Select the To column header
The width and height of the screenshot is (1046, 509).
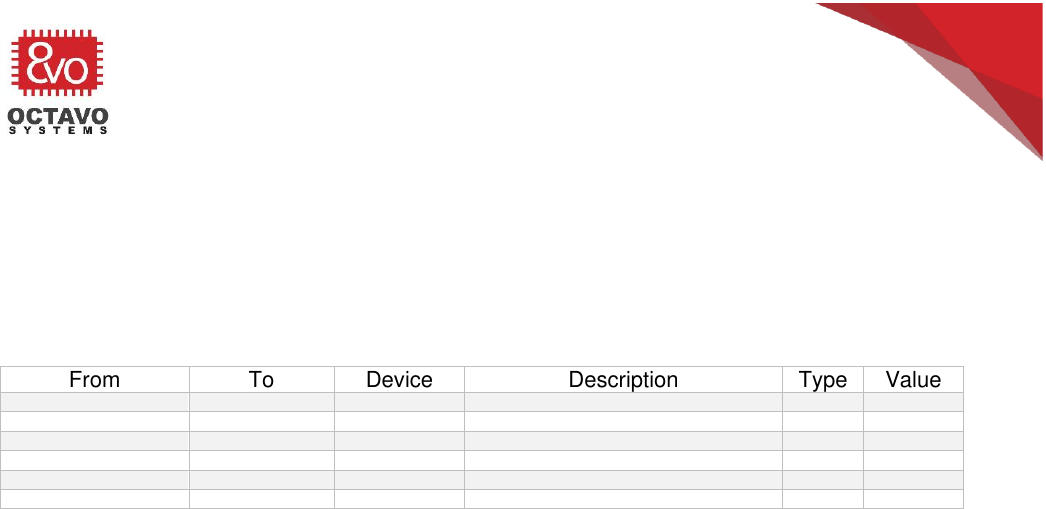coord(262,380)
